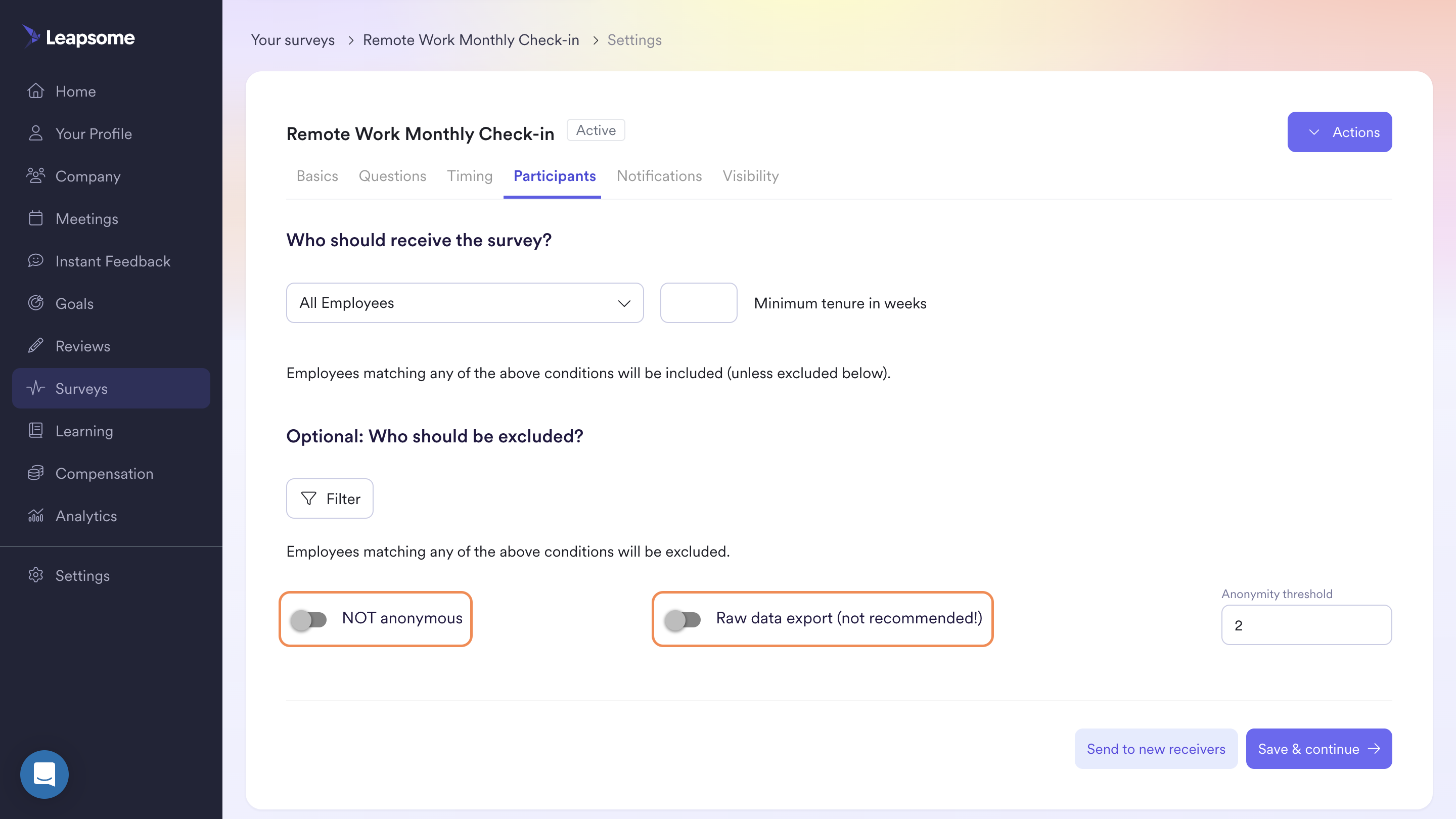Switch to the Basics tab

coord(317,176)
